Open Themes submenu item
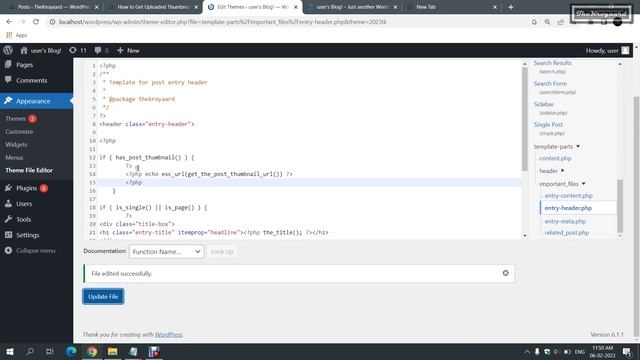 [x=16, y=118]
